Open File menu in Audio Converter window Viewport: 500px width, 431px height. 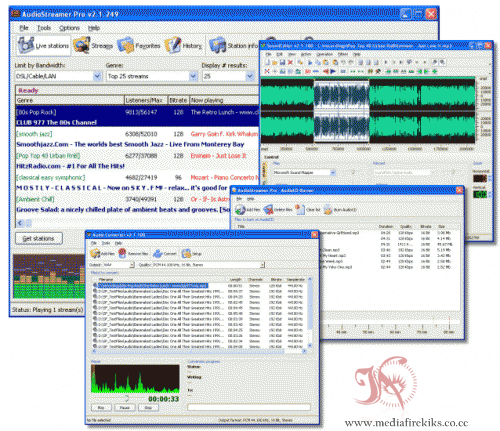[x=94, y=243]
